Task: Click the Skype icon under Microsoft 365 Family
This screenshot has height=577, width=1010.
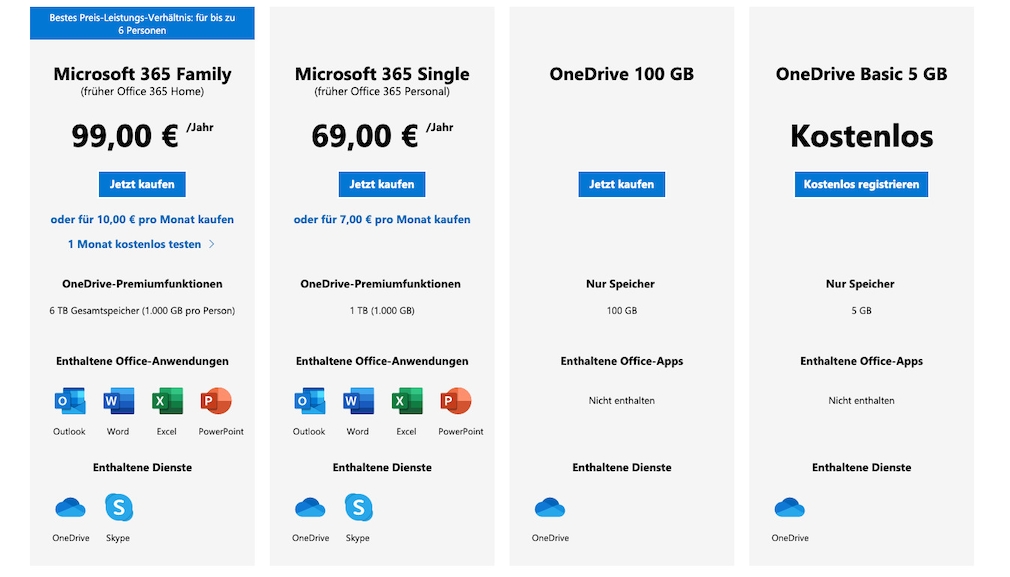Action: point(119,508)
